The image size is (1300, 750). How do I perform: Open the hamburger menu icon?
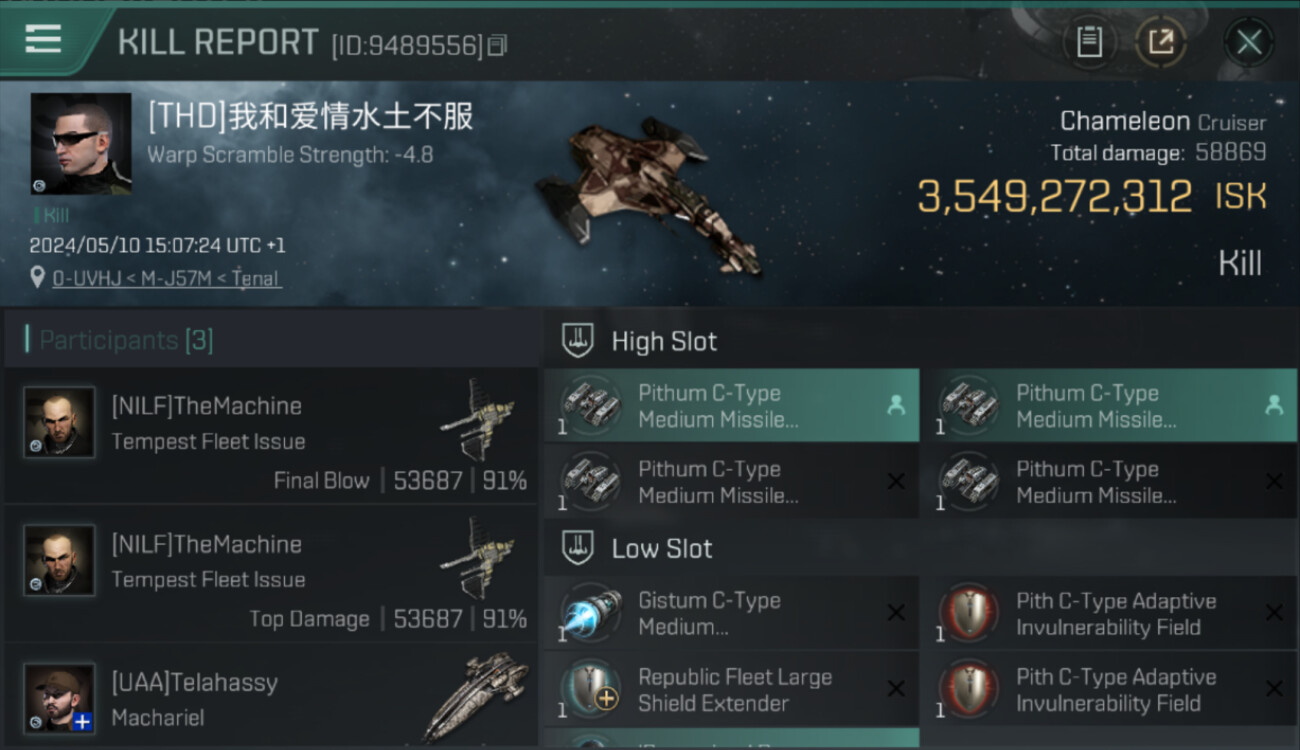tap(43, 40)
